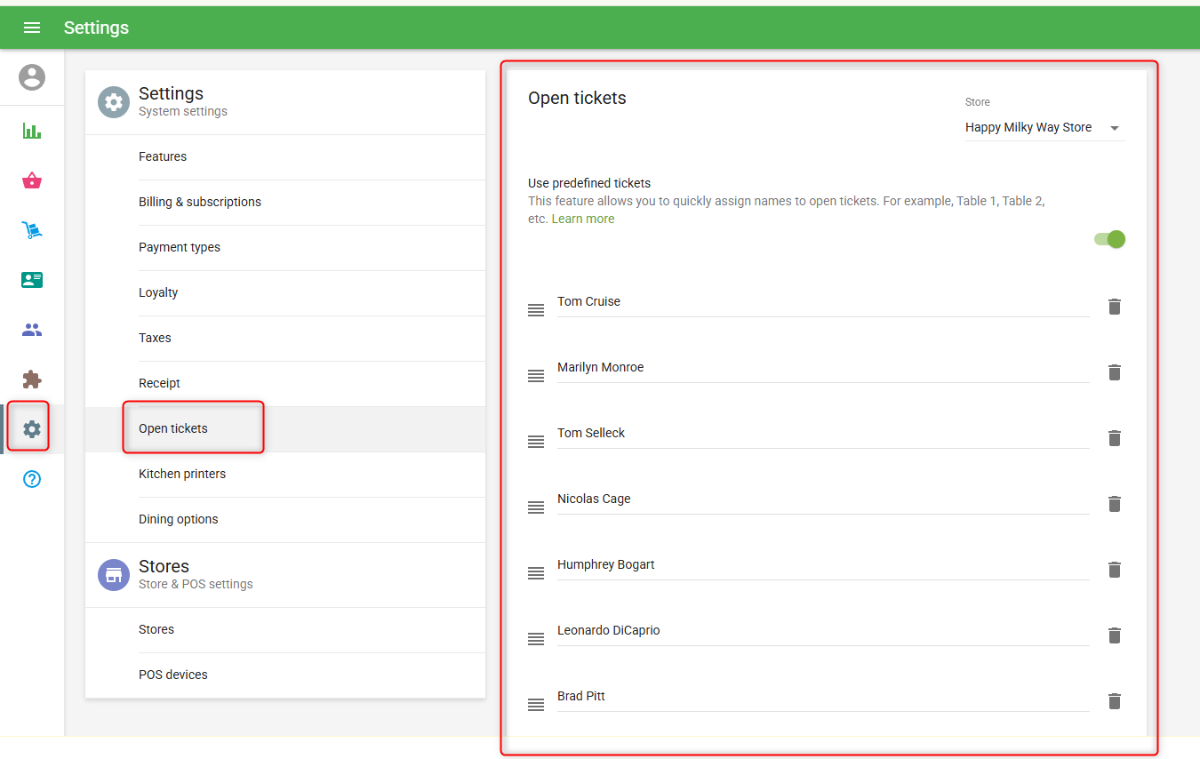
Task: Open POS devices settings
Action: click(173, 675)
